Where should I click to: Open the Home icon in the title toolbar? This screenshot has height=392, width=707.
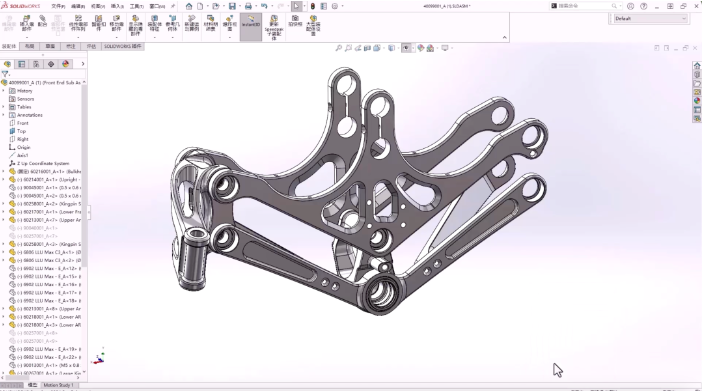tap(189, 6)
